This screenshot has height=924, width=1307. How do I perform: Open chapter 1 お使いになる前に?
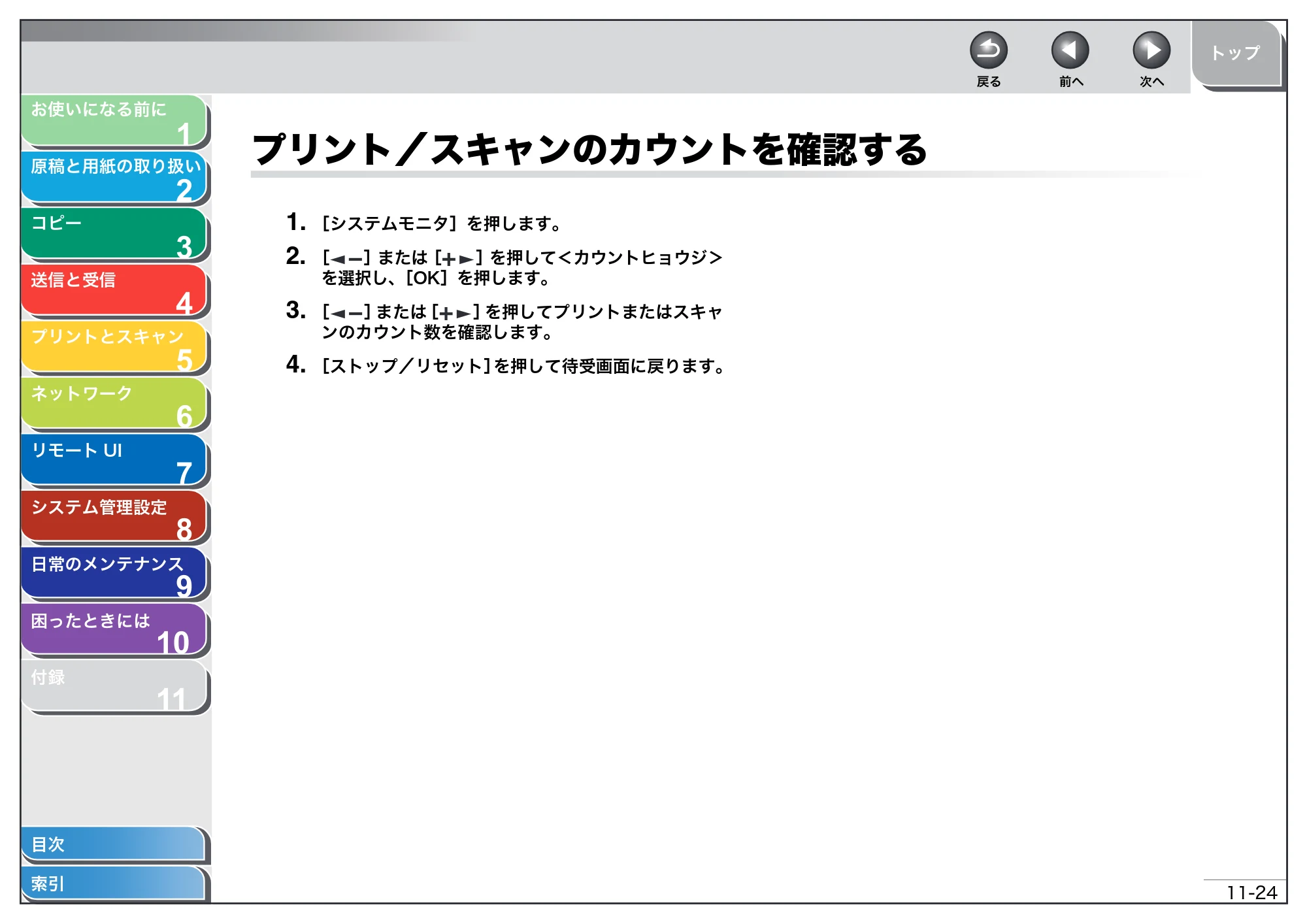(114, 120)
